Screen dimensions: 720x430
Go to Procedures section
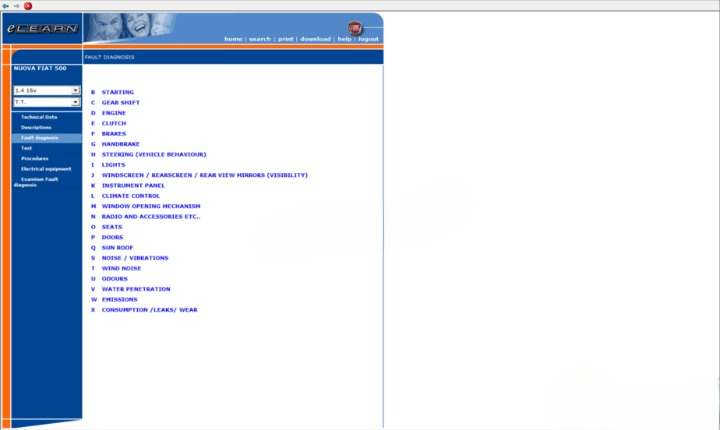[35, 158]
